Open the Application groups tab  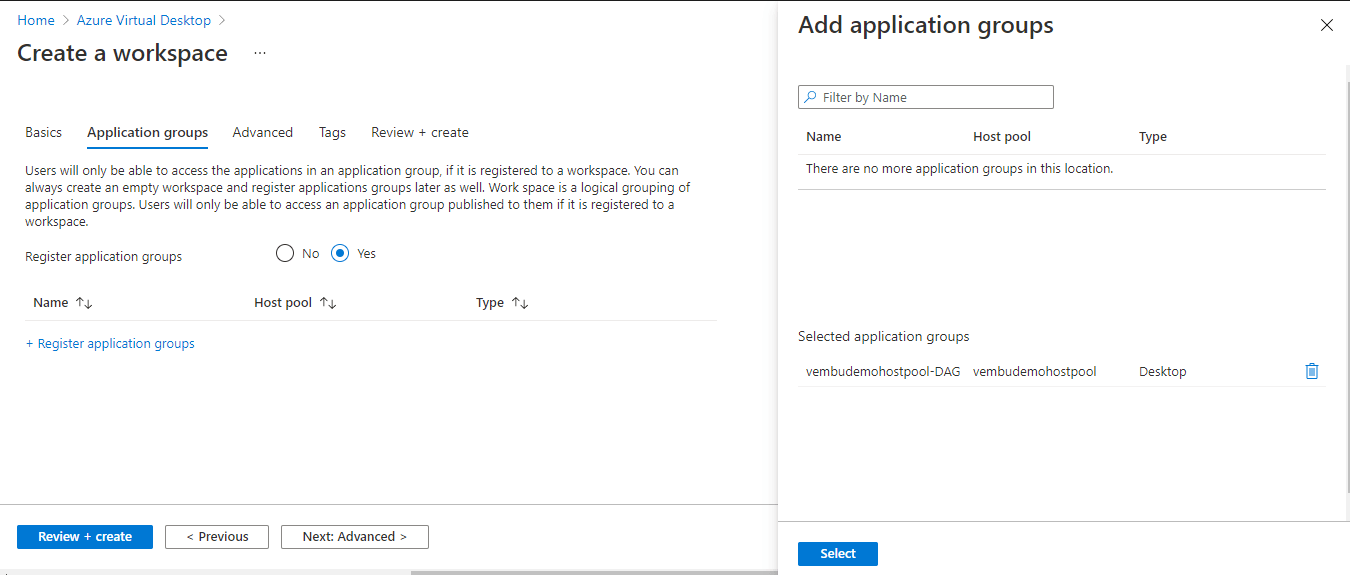(148, 132)
